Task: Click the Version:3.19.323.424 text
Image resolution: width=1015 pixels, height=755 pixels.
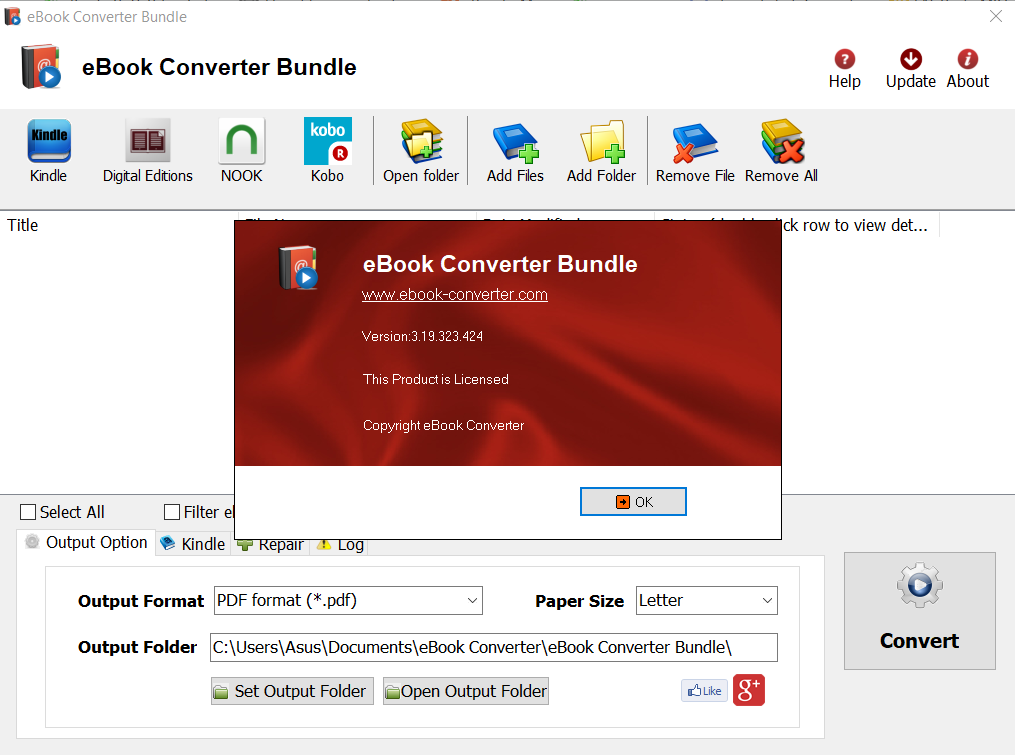Action: (422, 336)
